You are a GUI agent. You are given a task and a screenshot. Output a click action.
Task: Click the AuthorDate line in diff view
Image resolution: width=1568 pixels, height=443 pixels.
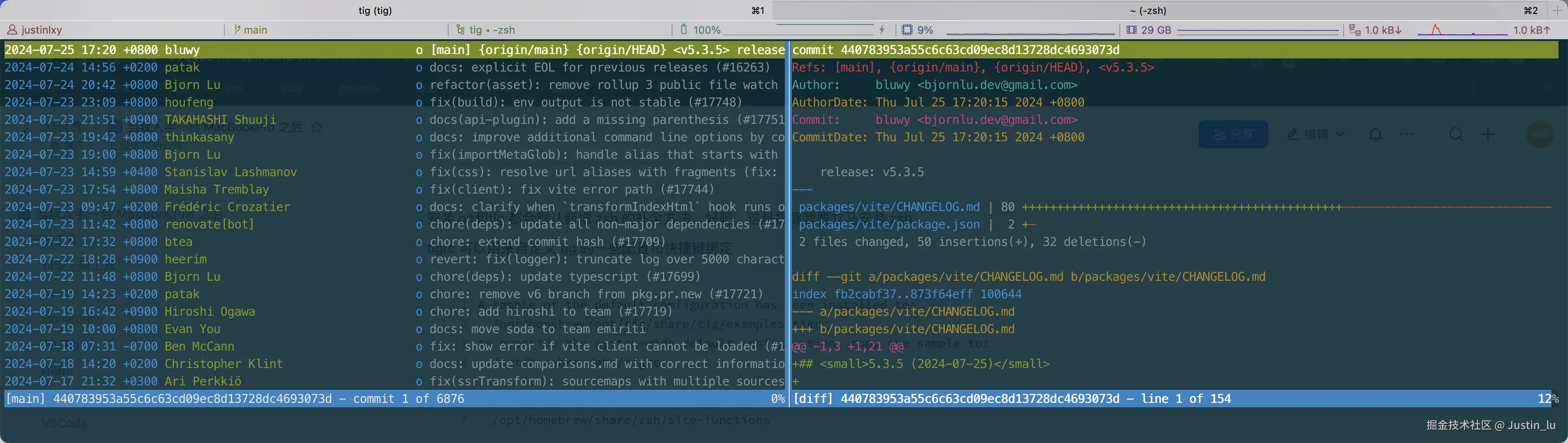point(938,102)
